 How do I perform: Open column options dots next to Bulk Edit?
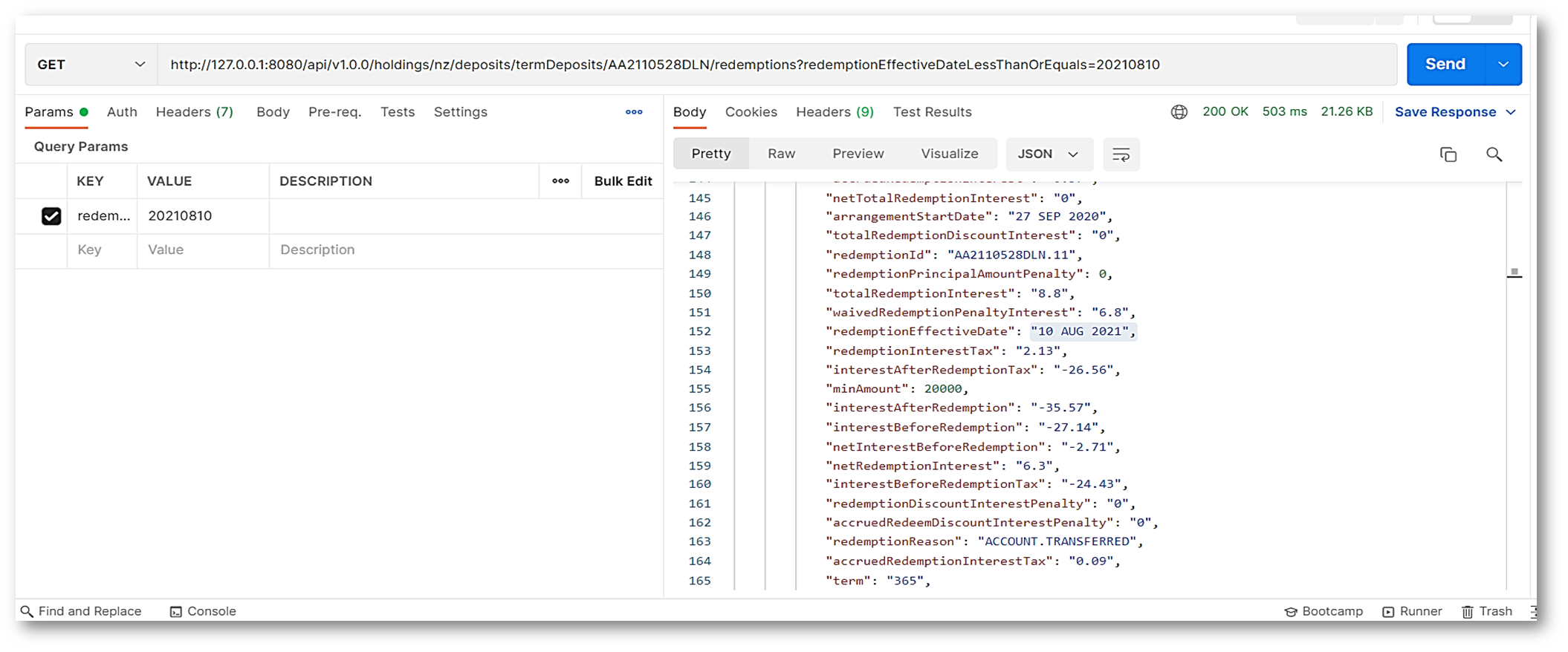[560, 181]
